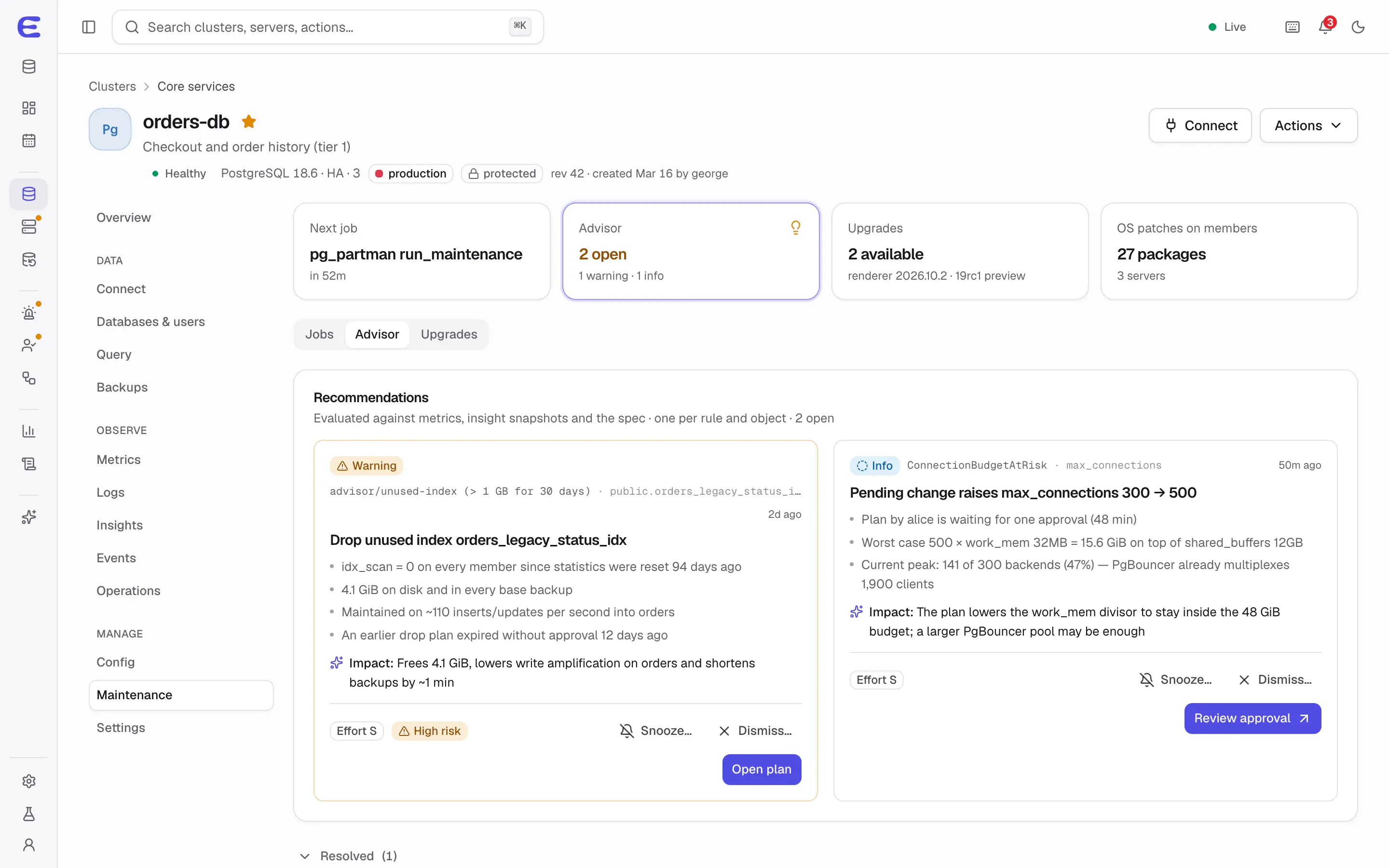Snooze the max_connections recommendation

(x=1175, y=680)
